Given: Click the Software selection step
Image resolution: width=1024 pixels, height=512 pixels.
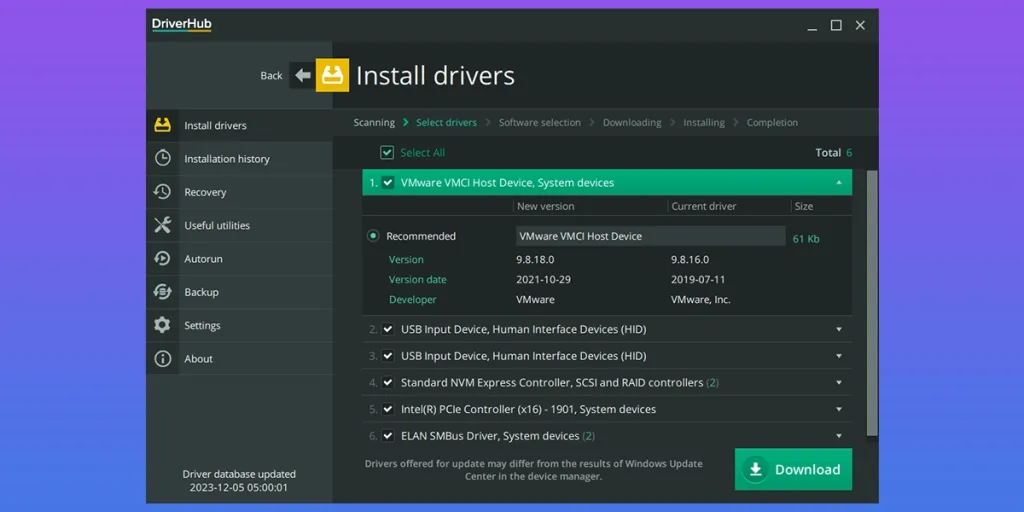Looking at the screenshot, I should coord(539,123).
